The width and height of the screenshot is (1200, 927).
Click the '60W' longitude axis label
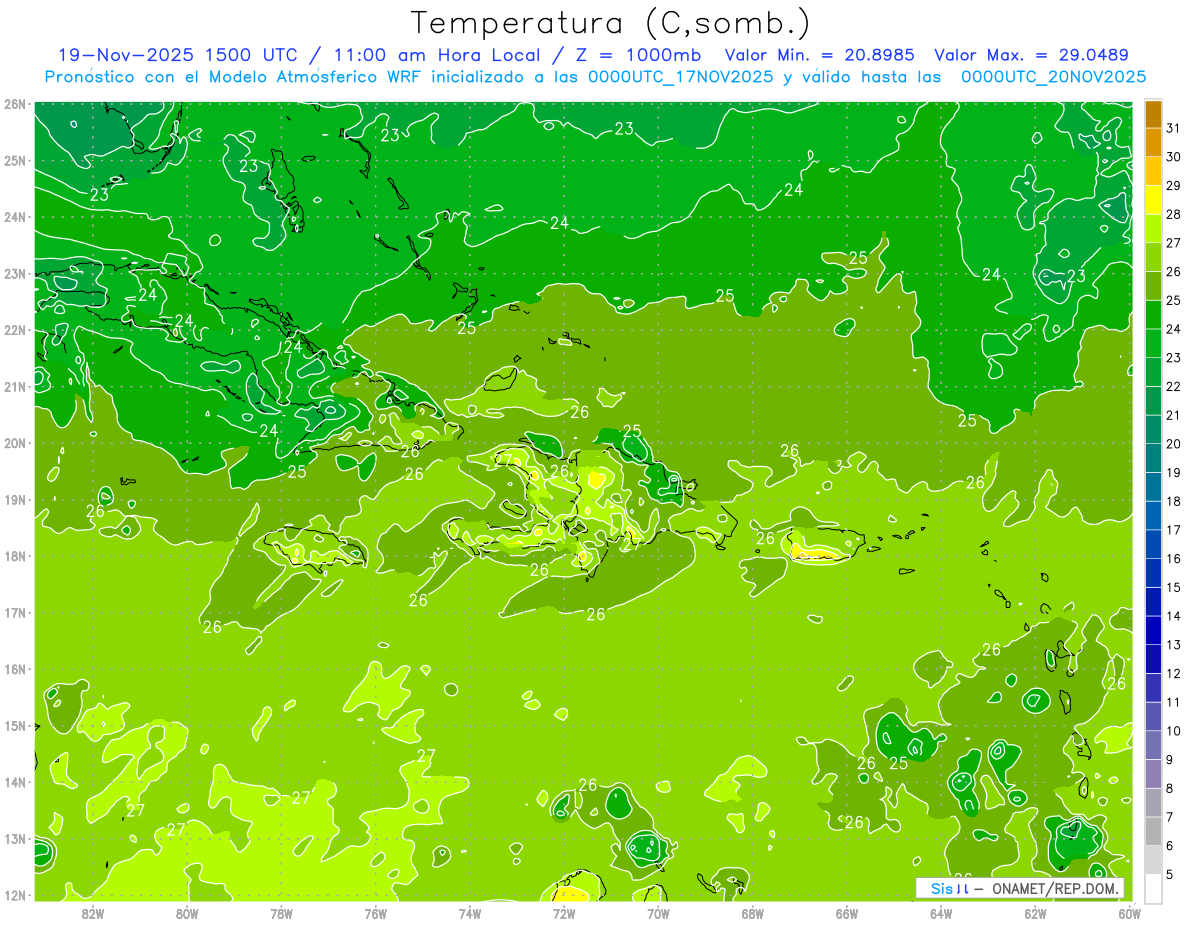pyautogui.click(x=1129, y=913)
